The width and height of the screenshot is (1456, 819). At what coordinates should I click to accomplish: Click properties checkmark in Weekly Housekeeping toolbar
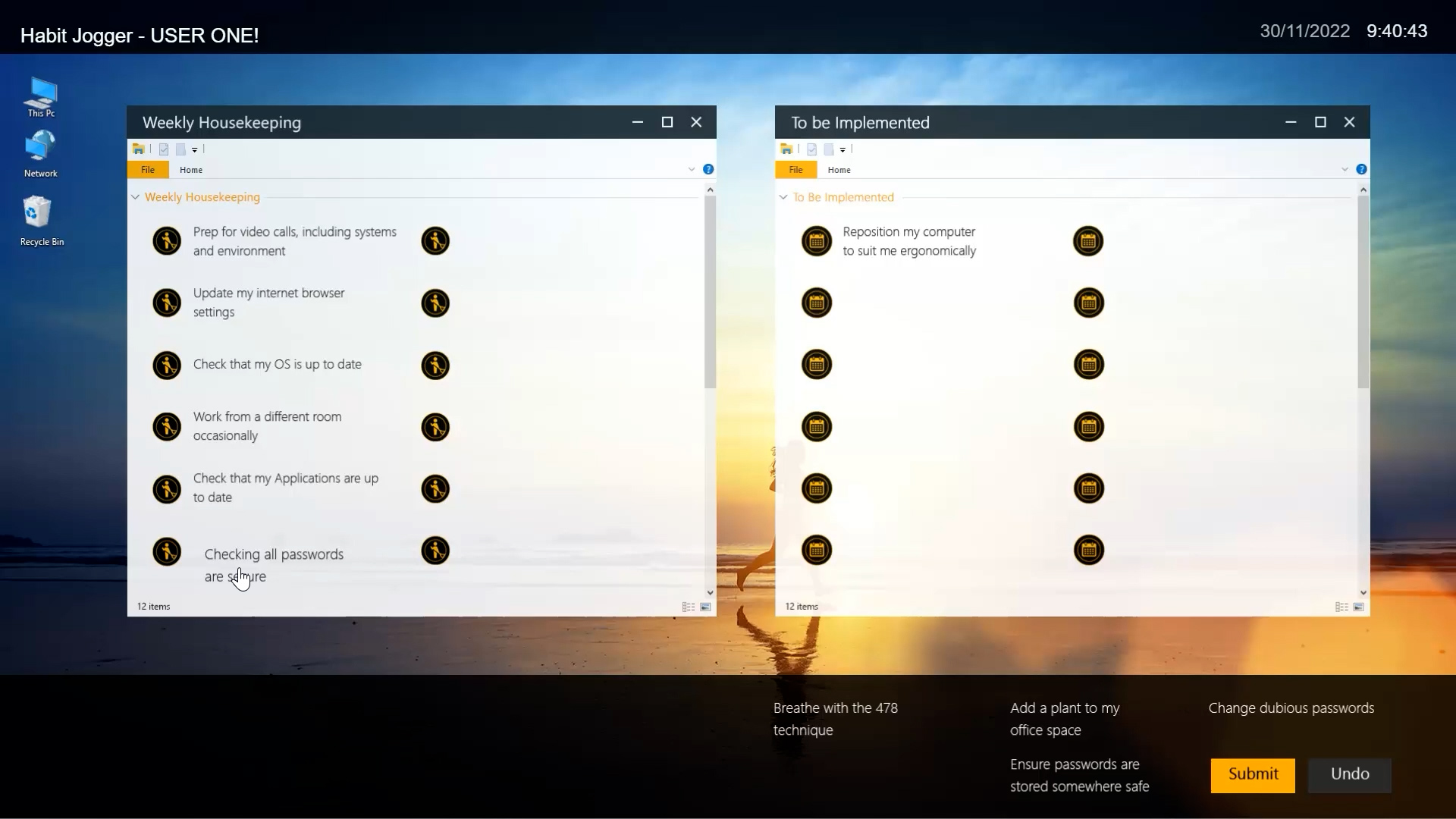(x=164, y=149)
